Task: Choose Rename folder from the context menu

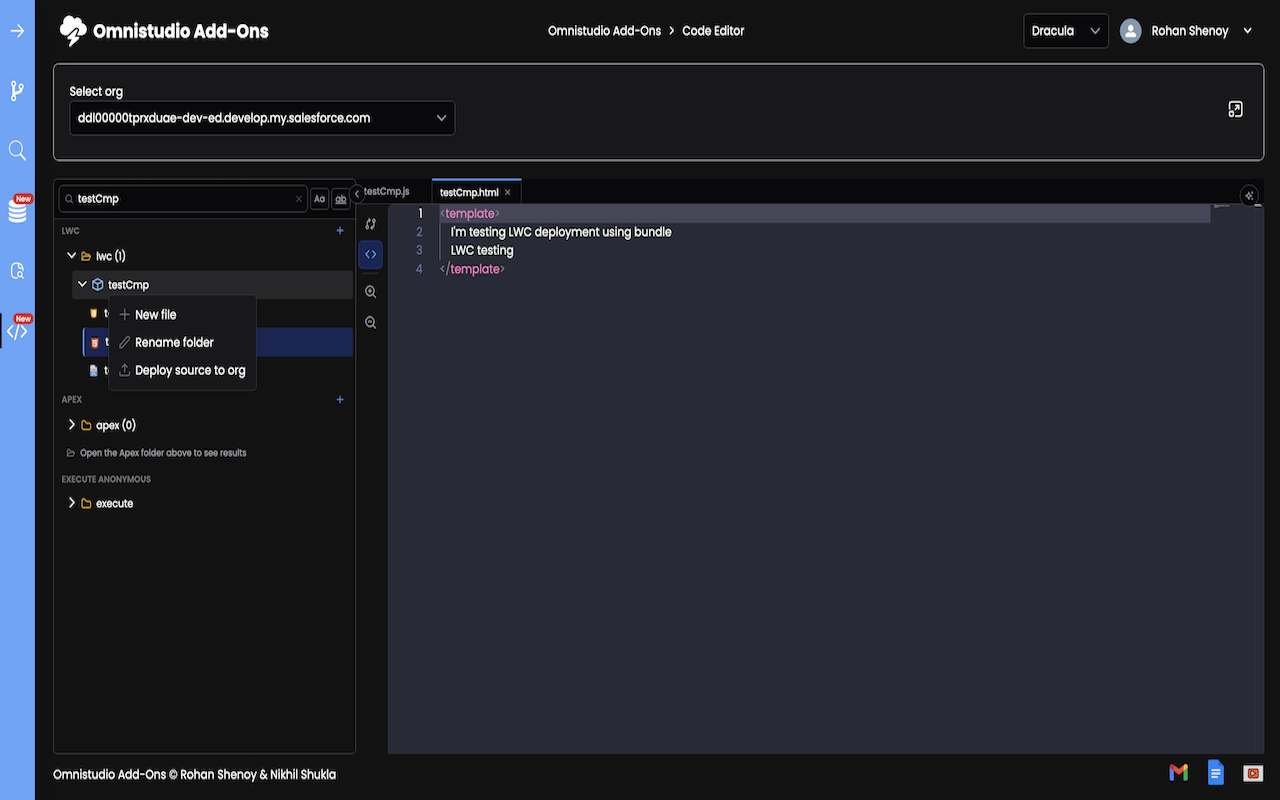Action: pos(182,342)
